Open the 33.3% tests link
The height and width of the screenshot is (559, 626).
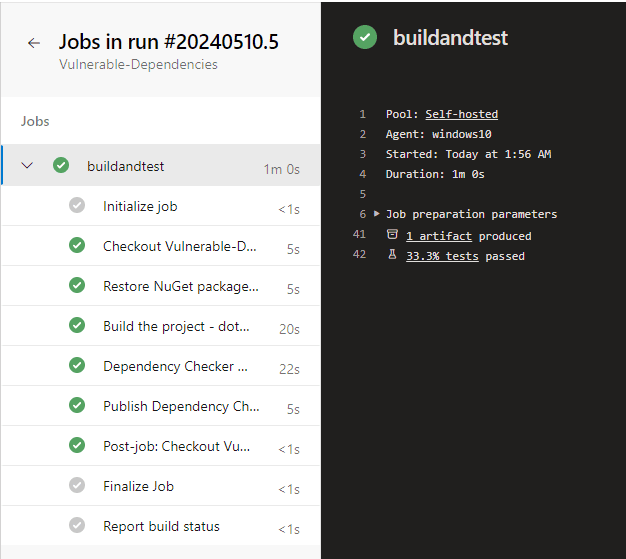[442, 256]
